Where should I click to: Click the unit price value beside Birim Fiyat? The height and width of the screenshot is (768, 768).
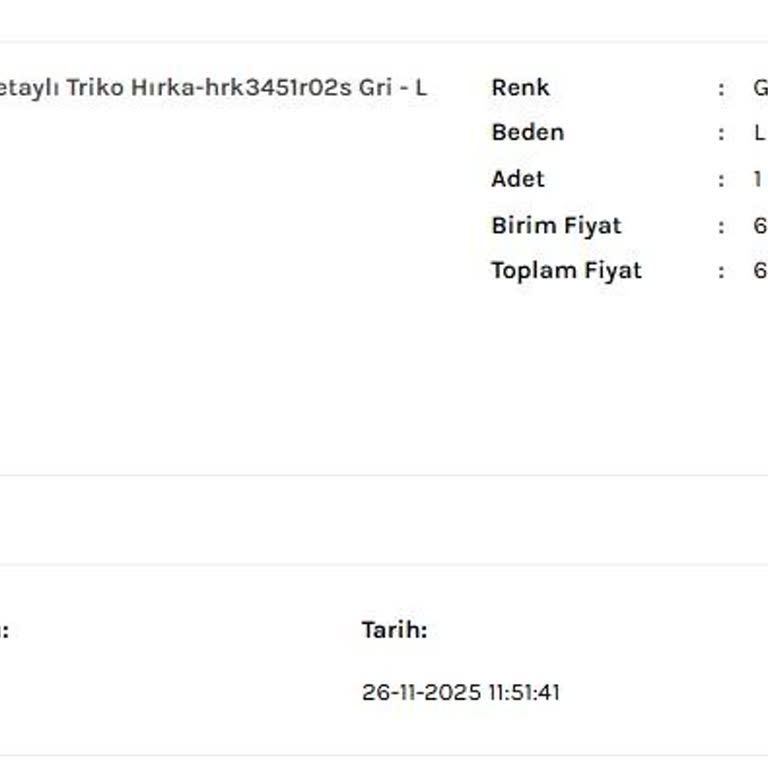coord(760,226)
